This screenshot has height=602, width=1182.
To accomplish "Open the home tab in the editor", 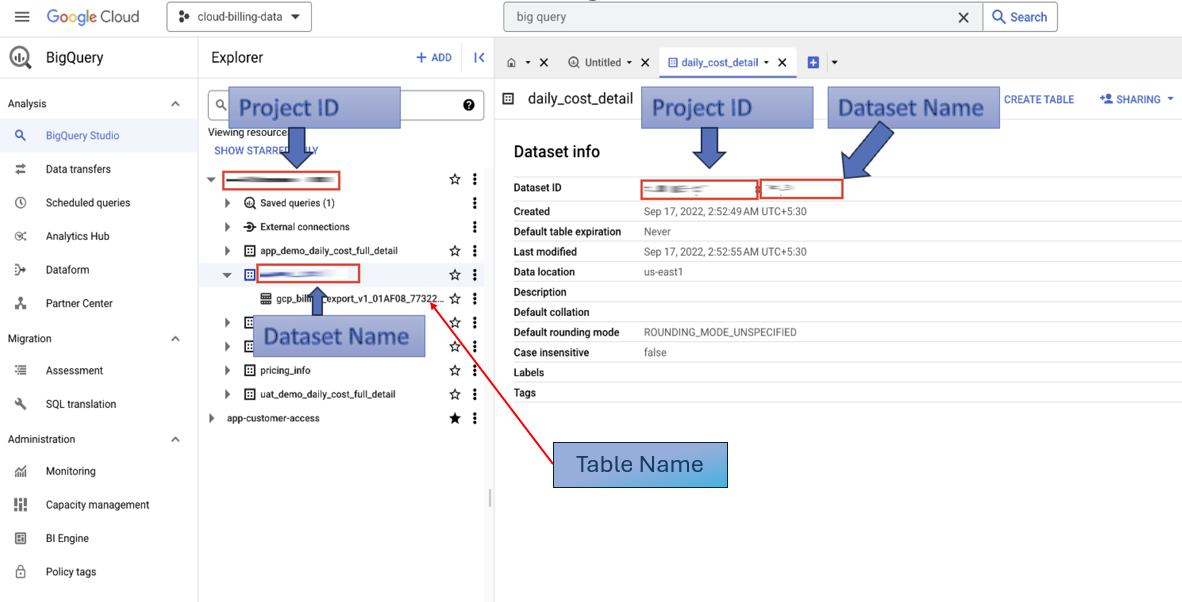I will (511, 63).
